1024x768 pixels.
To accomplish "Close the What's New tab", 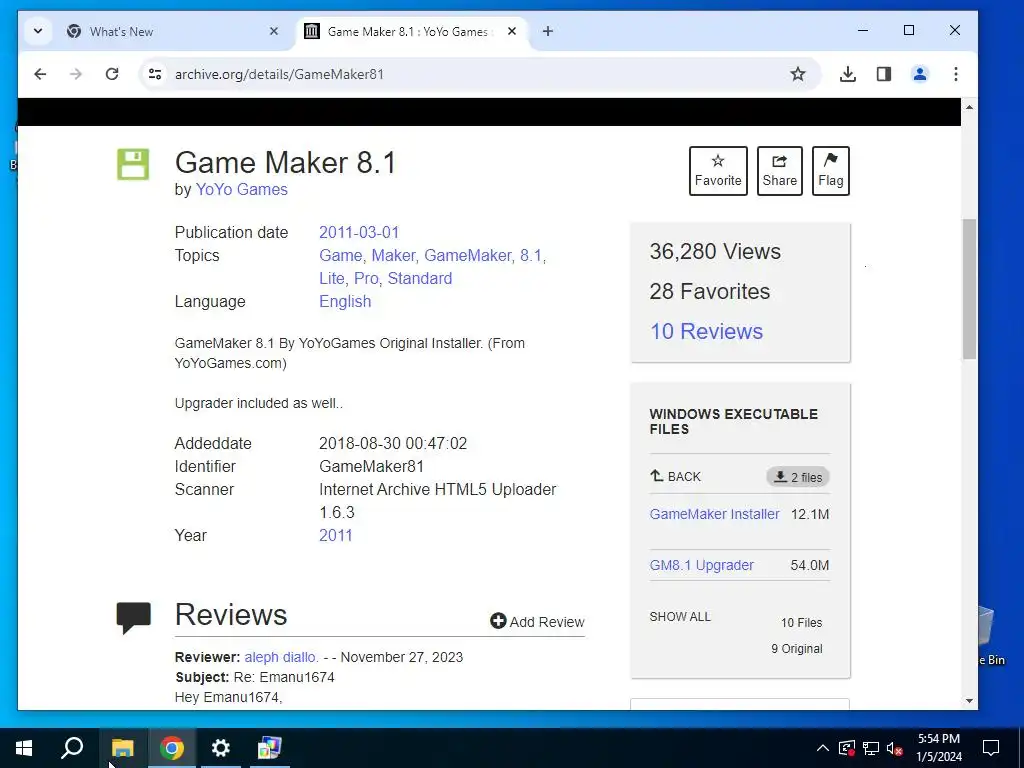I will coord(274,31).
